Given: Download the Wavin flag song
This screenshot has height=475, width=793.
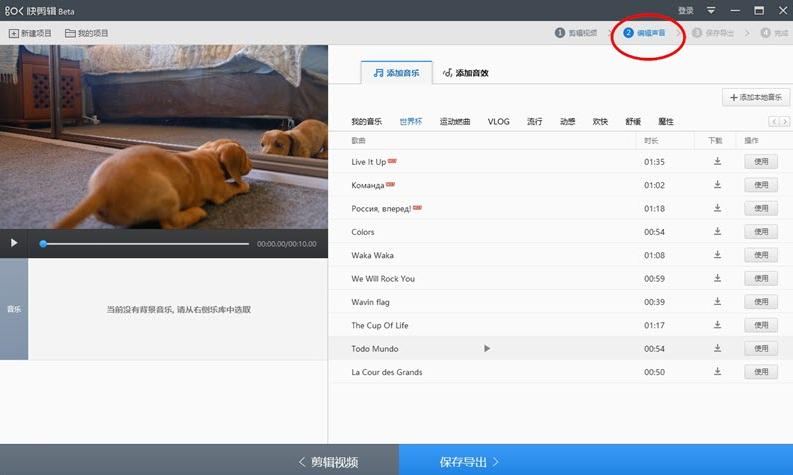Looking at the screenshot, I should (x=717, y=301).
